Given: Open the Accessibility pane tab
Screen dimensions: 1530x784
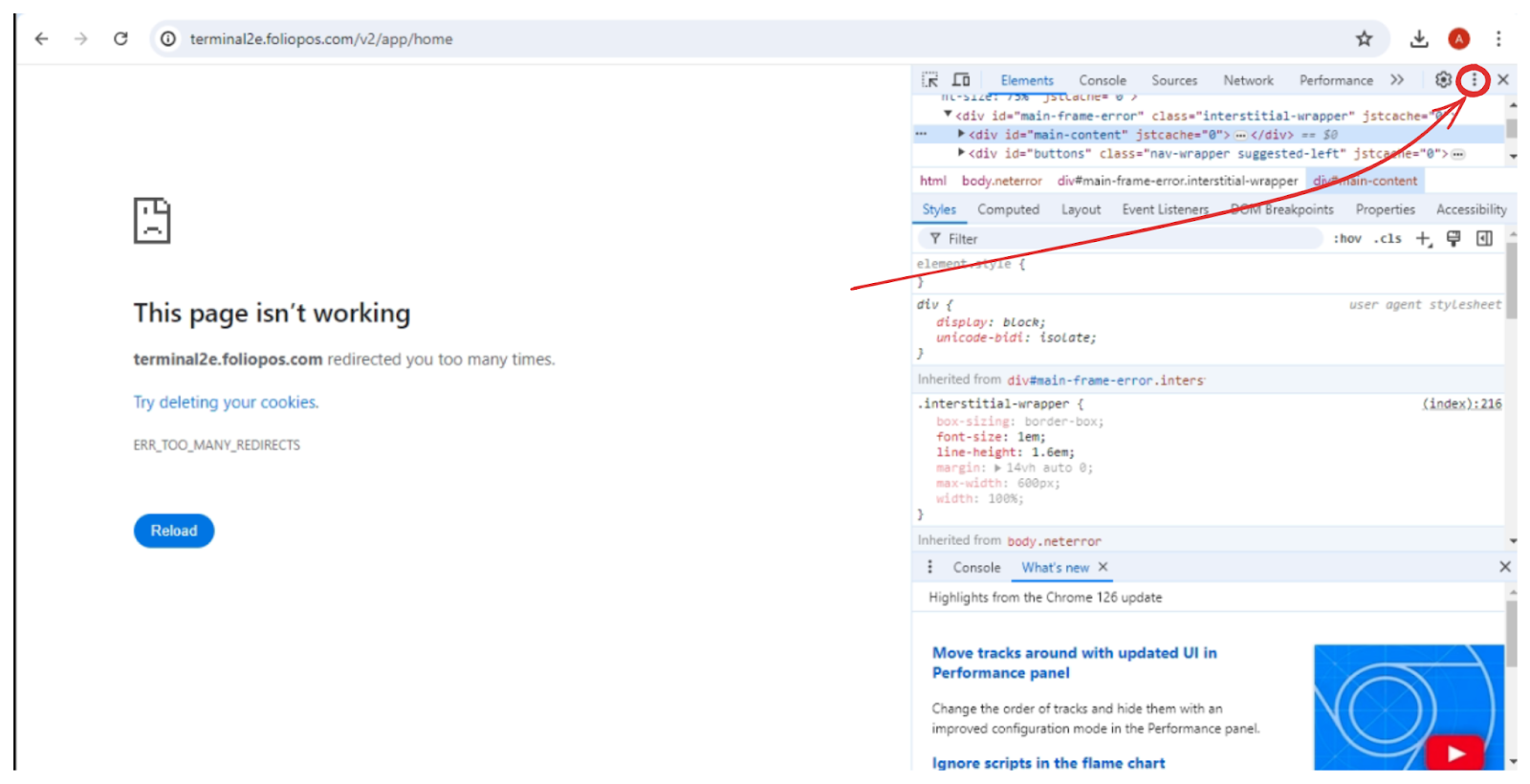Looking at the screenshot, I should pyautogui.click(x=1471, y=209).
